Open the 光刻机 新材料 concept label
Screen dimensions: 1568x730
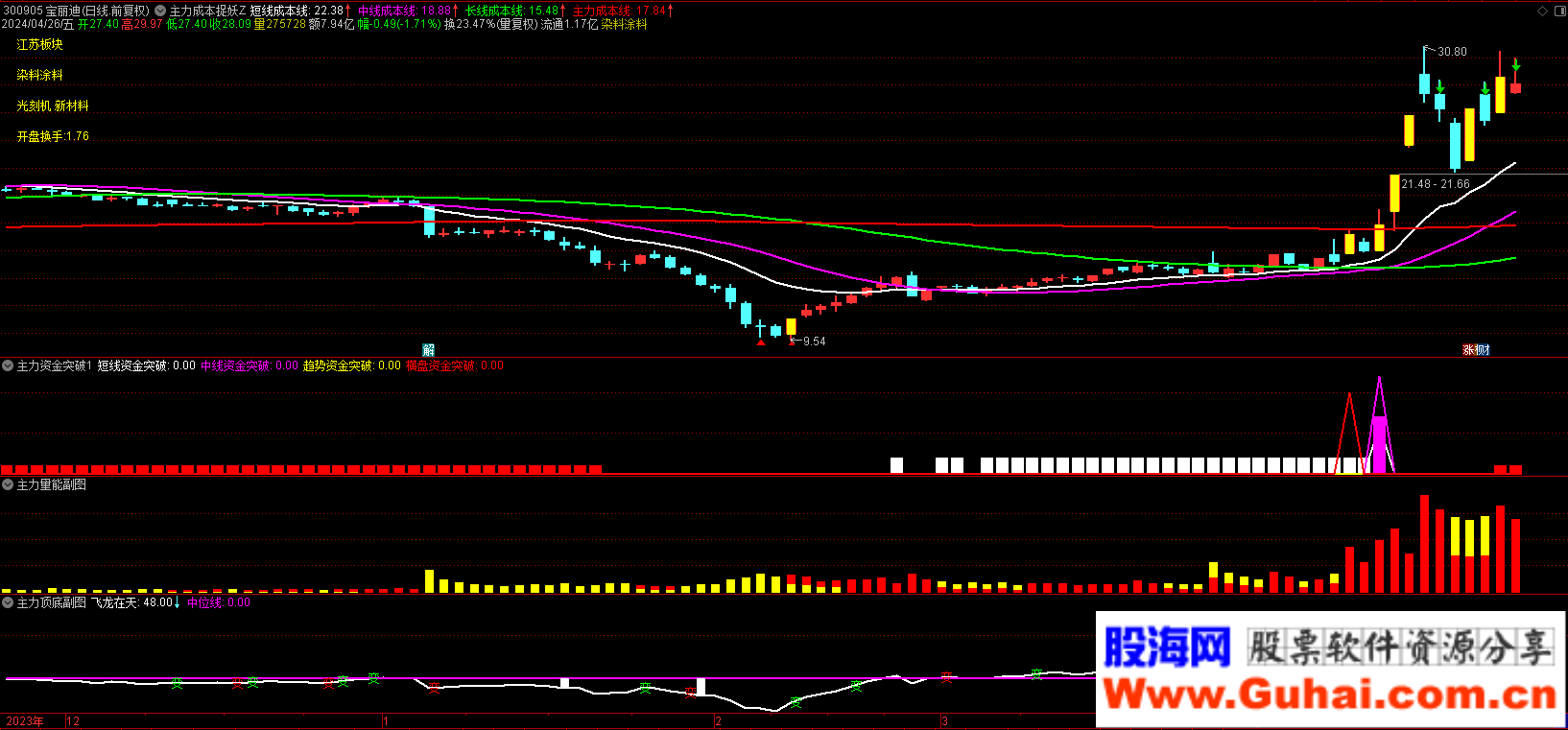(52, 106)
